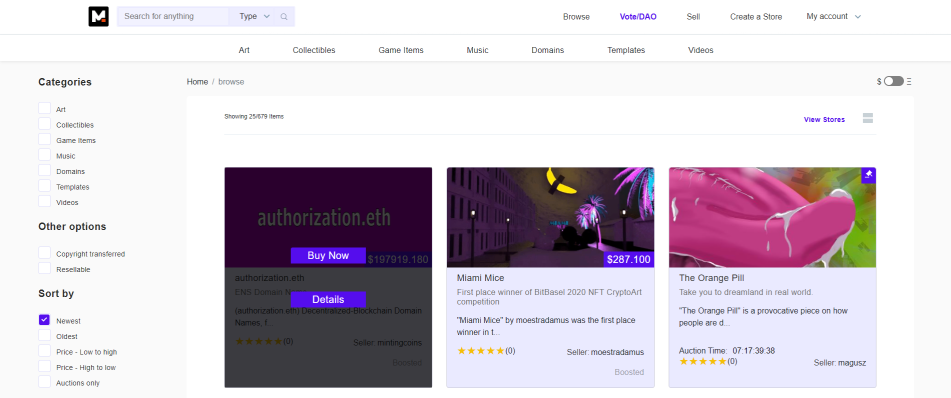Expand the My account dropdown
The height and width of the screenshot is (398, 951).
tap(833, 16)
